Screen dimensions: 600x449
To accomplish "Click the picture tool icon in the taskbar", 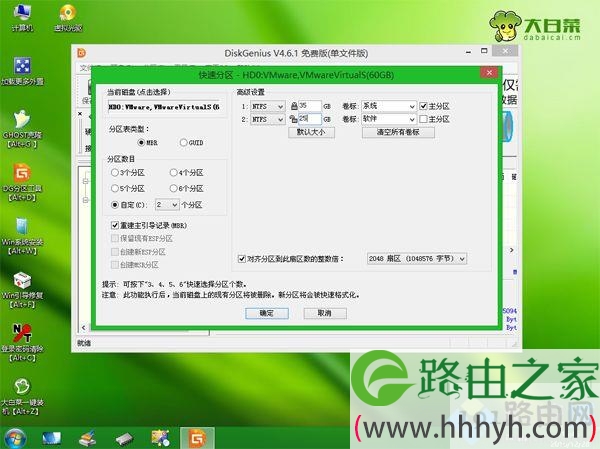I will pyautogui.click(x=160, y=438).
